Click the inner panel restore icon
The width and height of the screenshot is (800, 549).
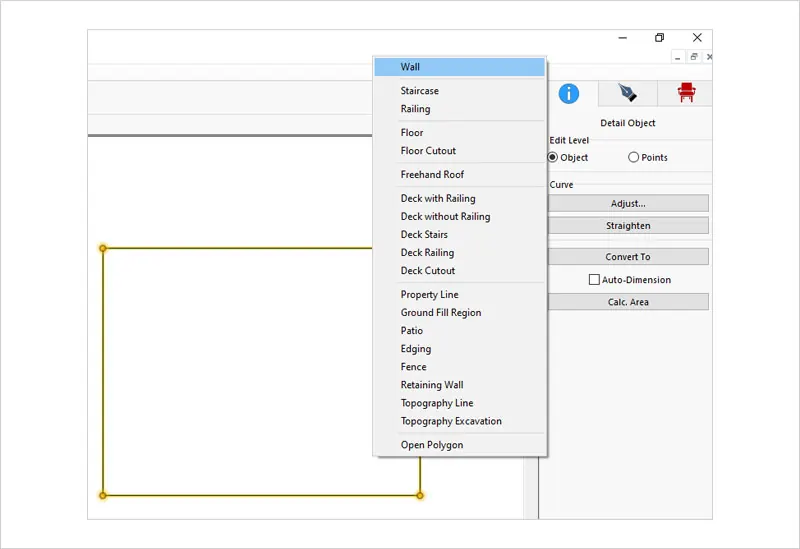click(693, 57)
